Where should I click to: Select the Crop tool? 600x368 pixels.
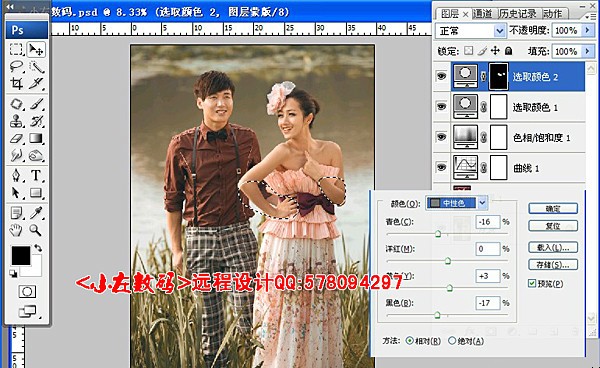tap(16, 83)
